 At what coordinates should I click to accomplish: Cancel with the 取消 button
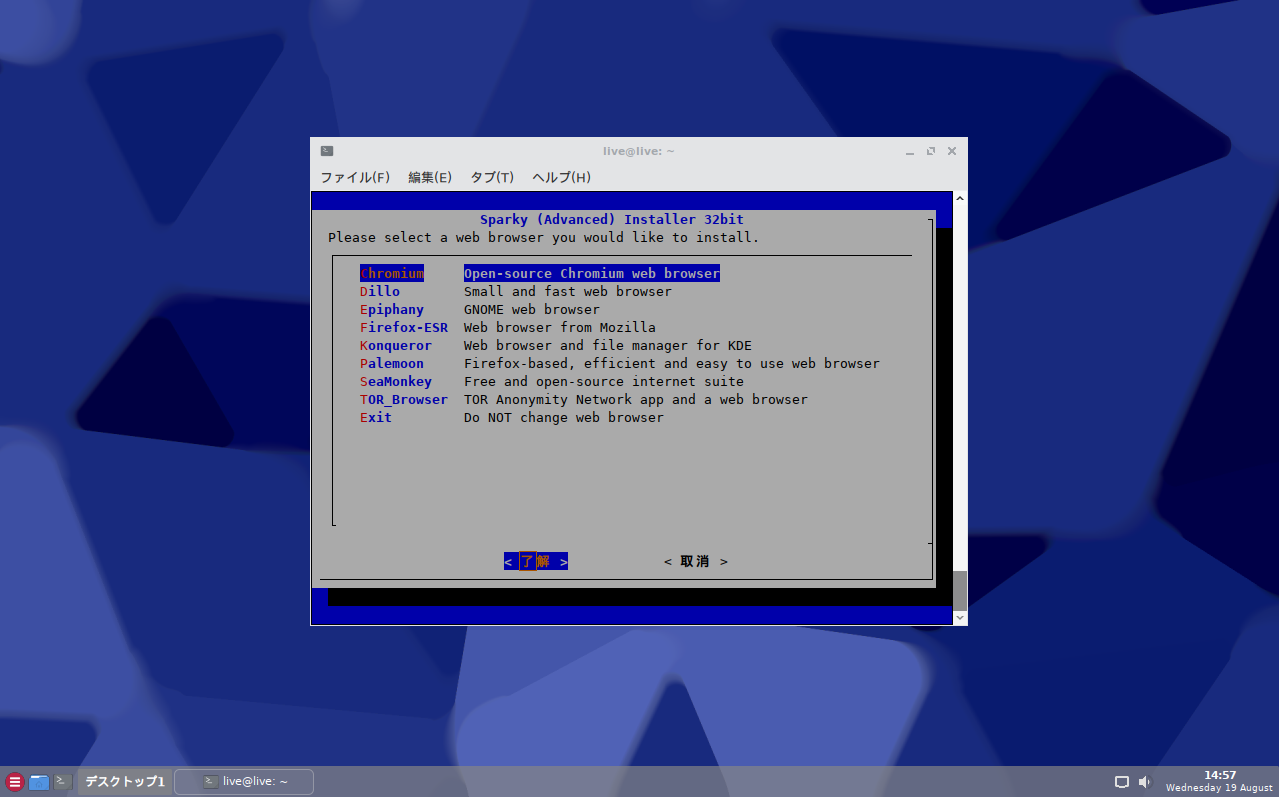[x=696, y=562]
